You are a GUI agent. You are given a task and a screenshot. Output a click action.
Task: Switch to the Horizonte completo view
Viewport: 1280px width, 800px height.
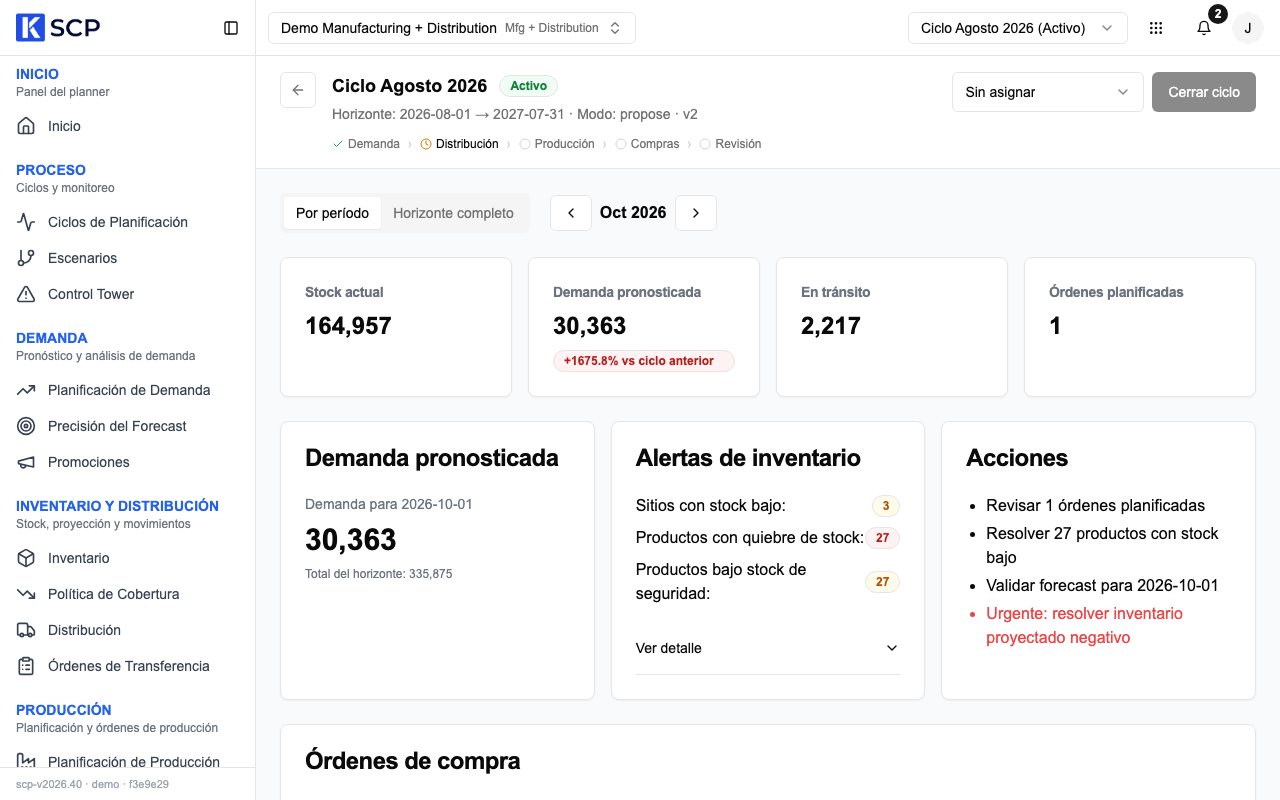(x=453, y=213)
